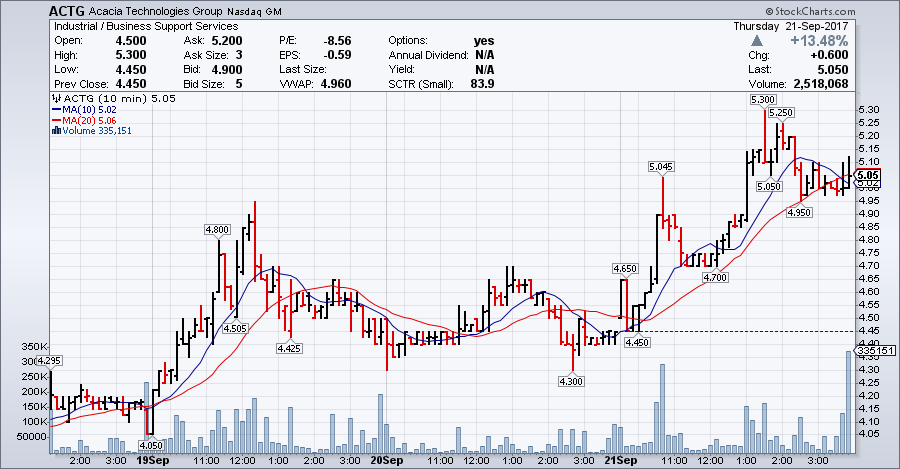Click the 5.045 price annotation
The height and width of the screenshot is (469, 900).
[661, 166]
